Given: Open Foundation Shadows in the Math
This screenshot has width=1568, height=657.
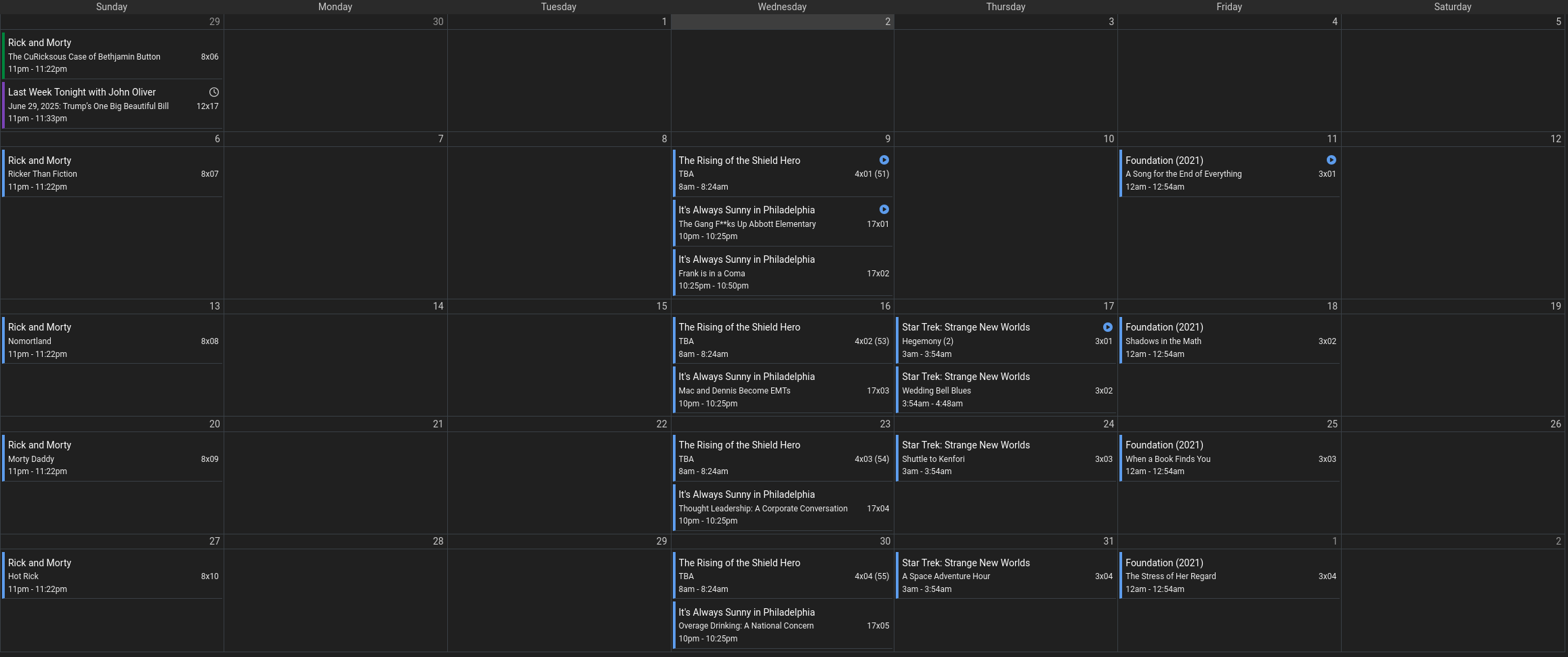Looking at the screenshot, I should (1230, 340).
